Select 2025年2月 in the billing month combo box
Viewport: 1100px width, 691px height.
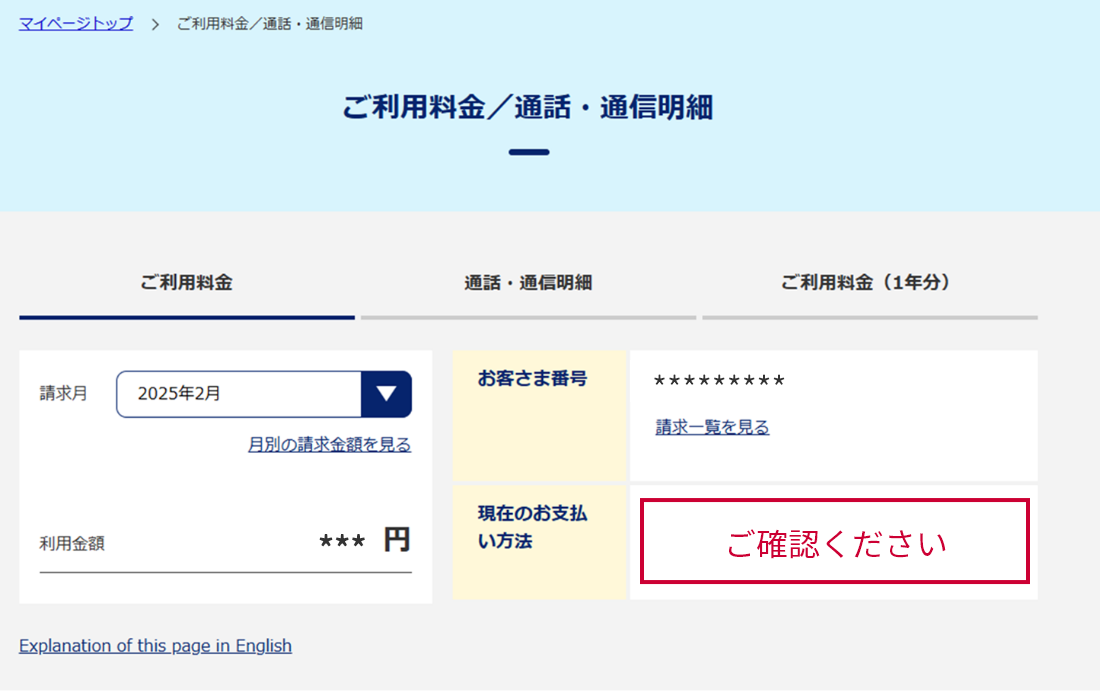point(240,393)
